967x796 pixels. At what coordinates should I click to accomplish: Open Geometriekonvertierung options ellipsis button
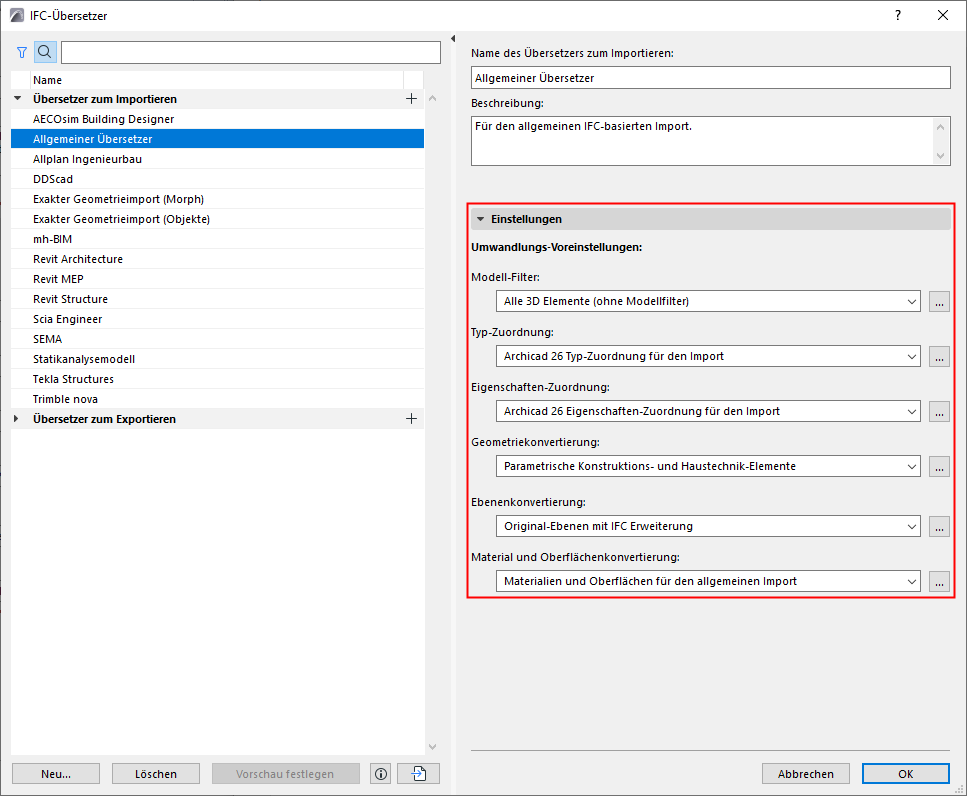pos(939,466)
